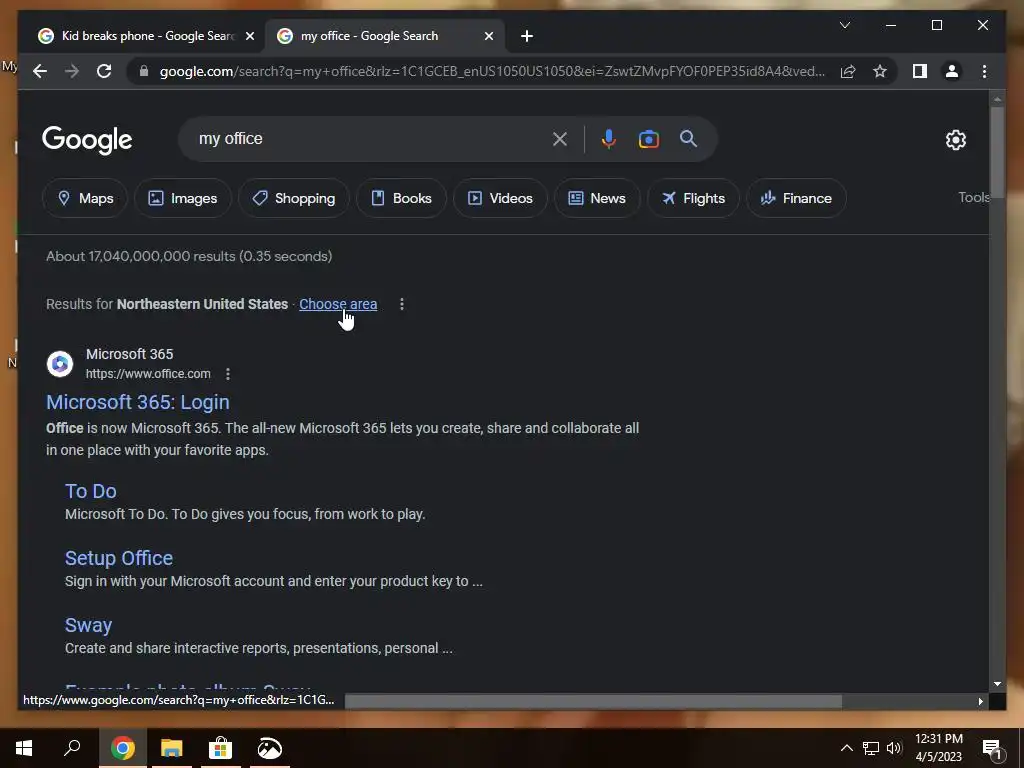Open the Setup Office sitelink

pos(119,558)
